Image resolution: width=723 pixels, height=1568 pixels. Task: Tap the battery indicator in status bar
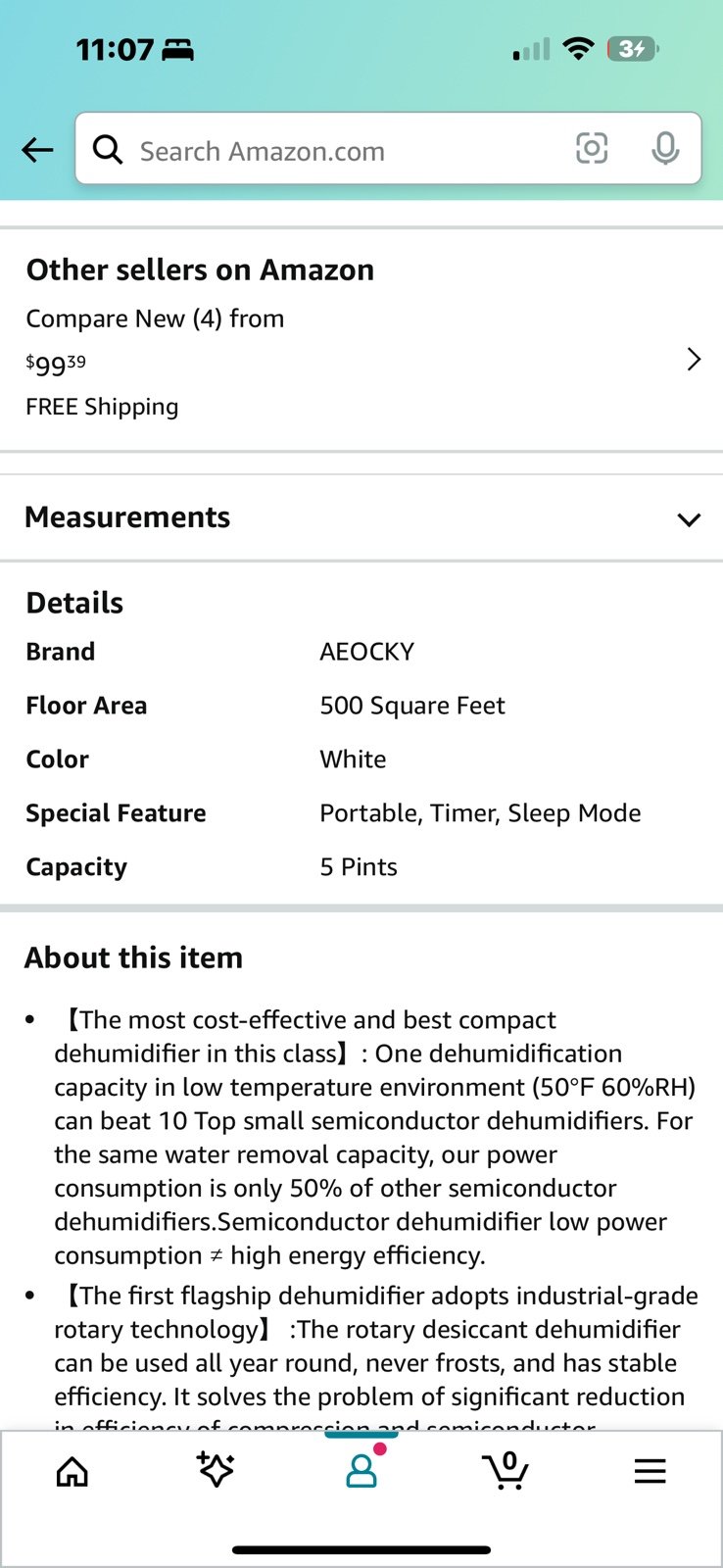(634, 48)
